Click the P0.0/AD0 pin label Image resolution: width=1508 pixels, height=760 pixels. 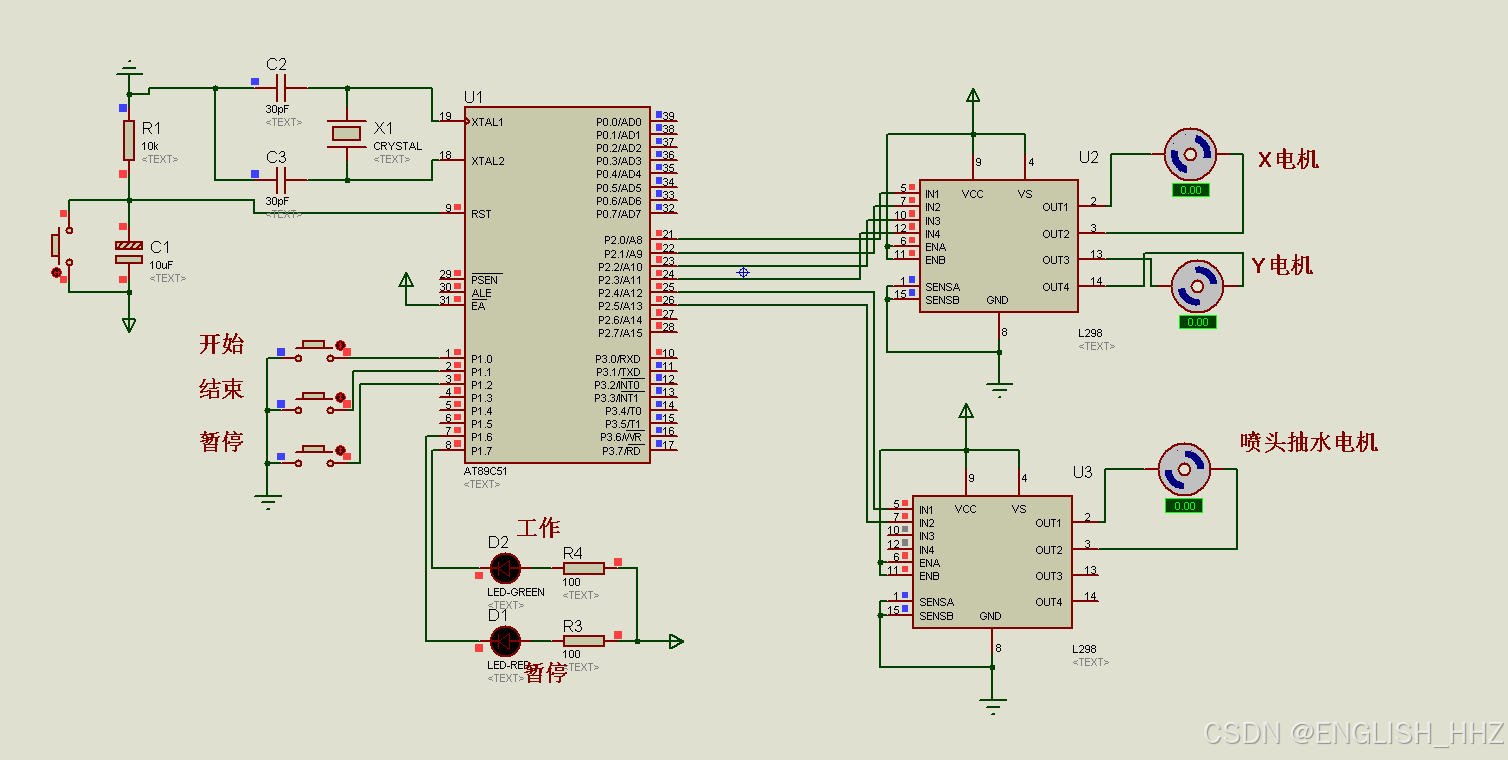point(619,122)
